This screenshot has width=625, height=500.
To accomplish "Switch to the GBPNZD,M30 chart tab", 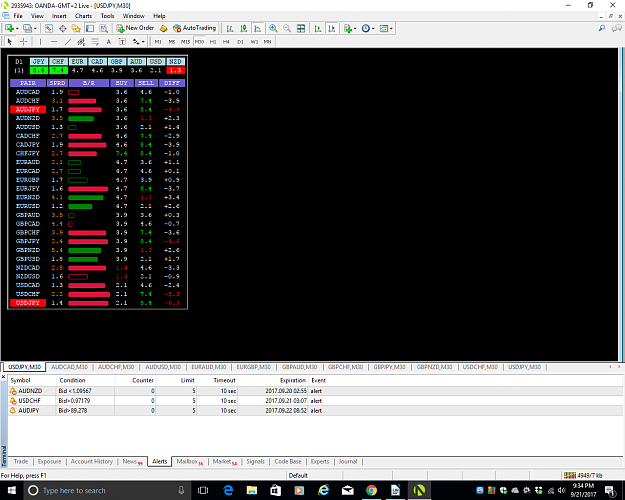I will [x=434, y=367].
